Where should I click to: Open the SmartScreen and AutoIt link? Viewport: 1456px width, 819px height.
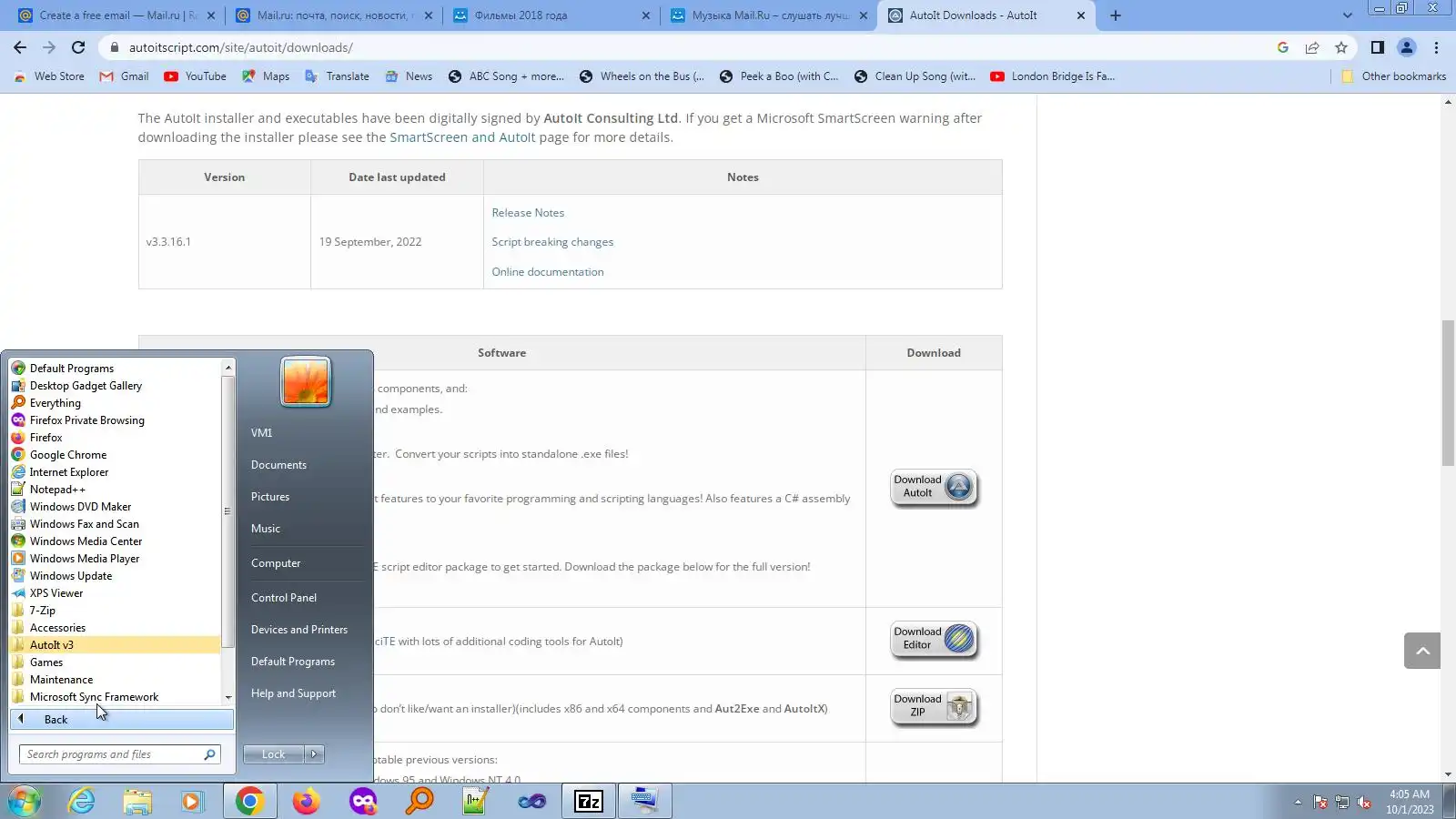[462, 137]
